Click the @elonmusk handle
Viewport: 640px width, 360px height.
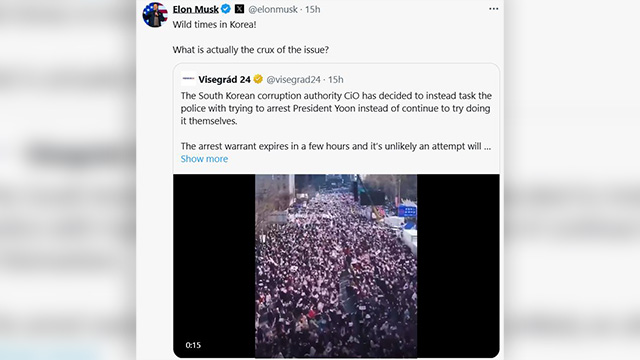(273, 9)
